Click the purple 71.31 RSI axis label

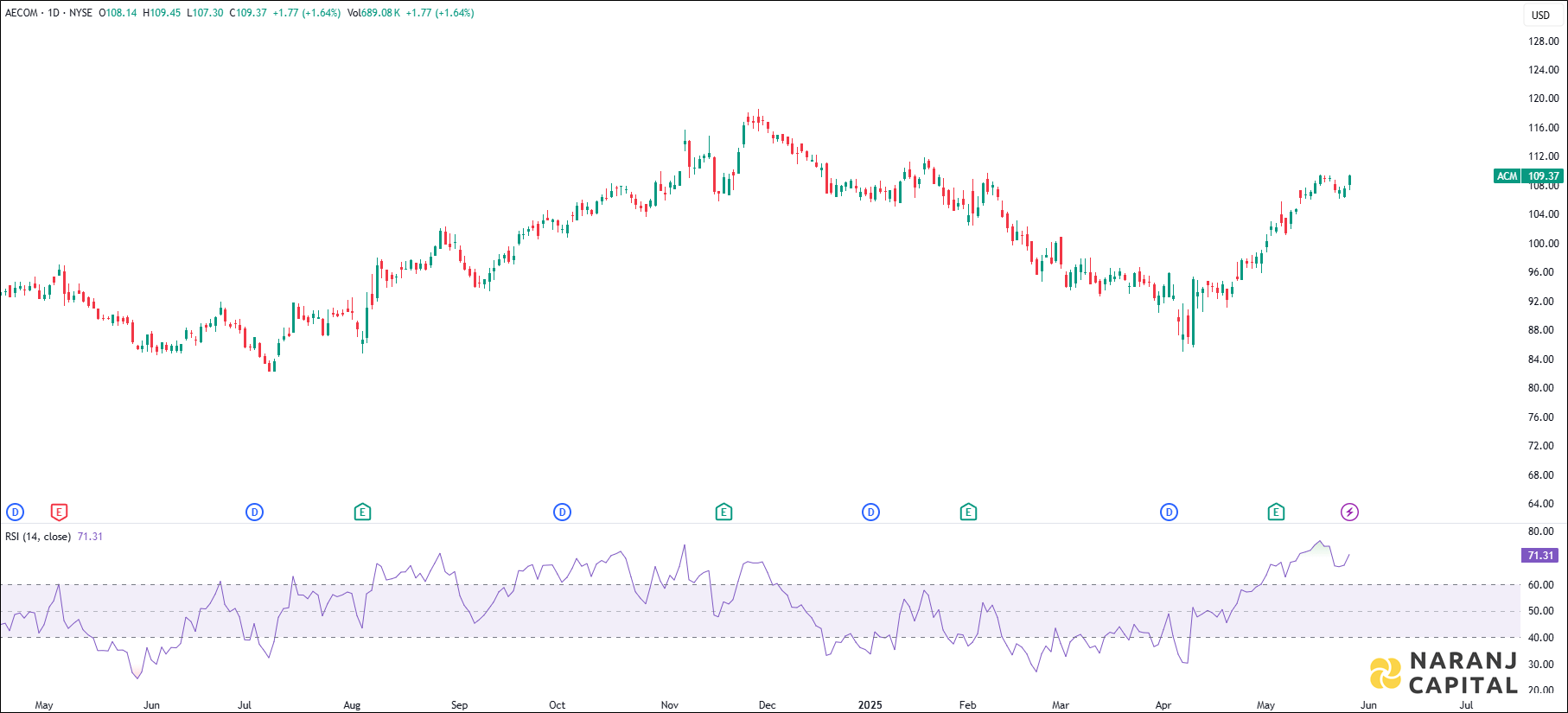pyautogui.click(x=1539, y=556)
